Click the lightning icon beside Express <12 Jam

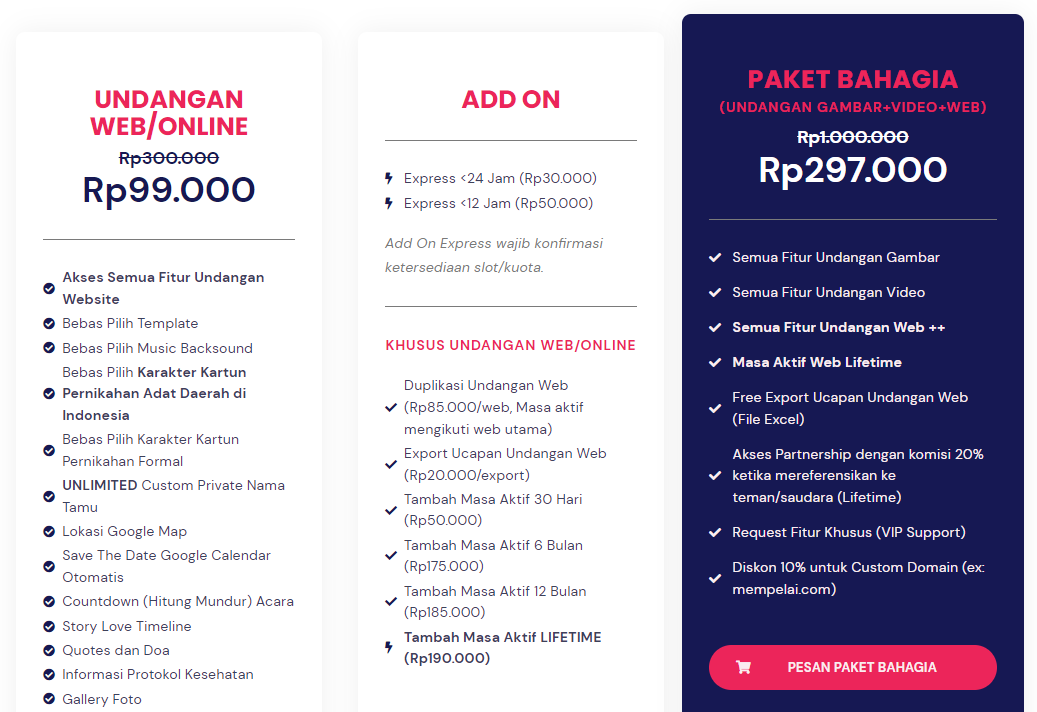click(x=389, y=203)
